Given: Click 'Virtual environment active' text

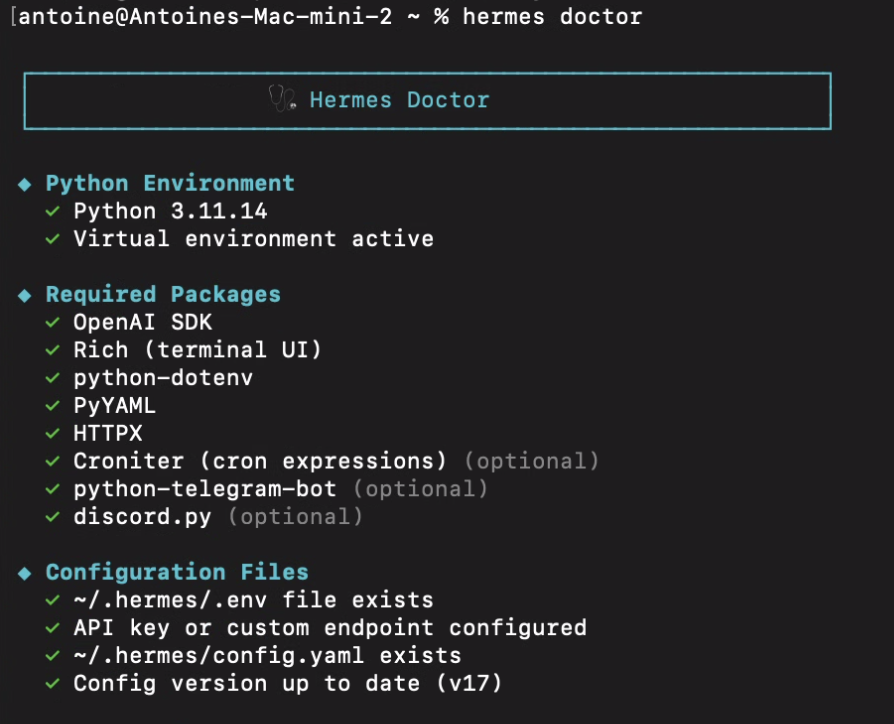Looking at the screenshot, I should [x=254, y=239].
